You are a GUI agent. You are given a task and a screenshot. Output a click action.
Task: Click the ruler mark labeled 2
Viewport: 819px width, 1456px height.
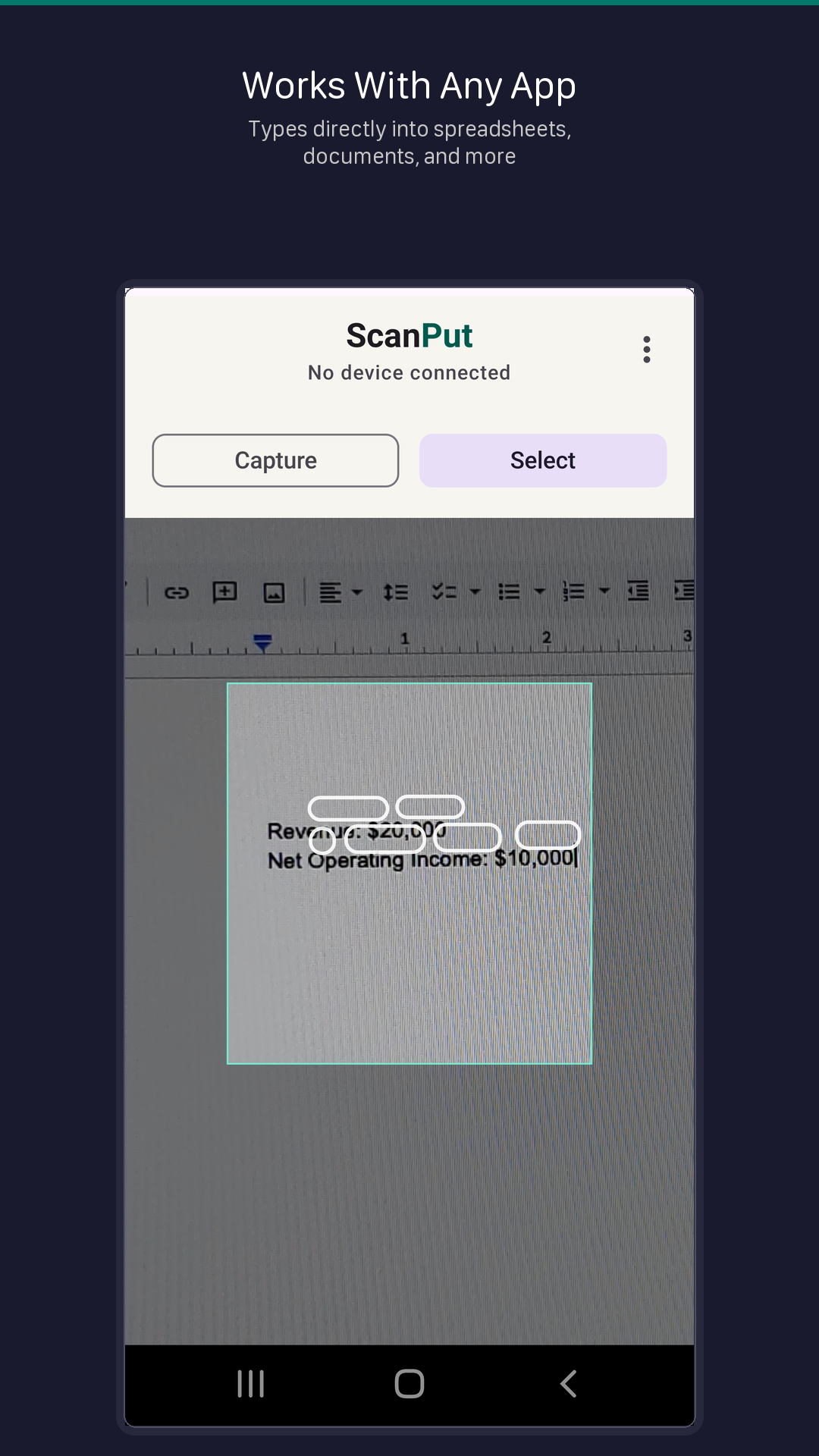[547, 637]
